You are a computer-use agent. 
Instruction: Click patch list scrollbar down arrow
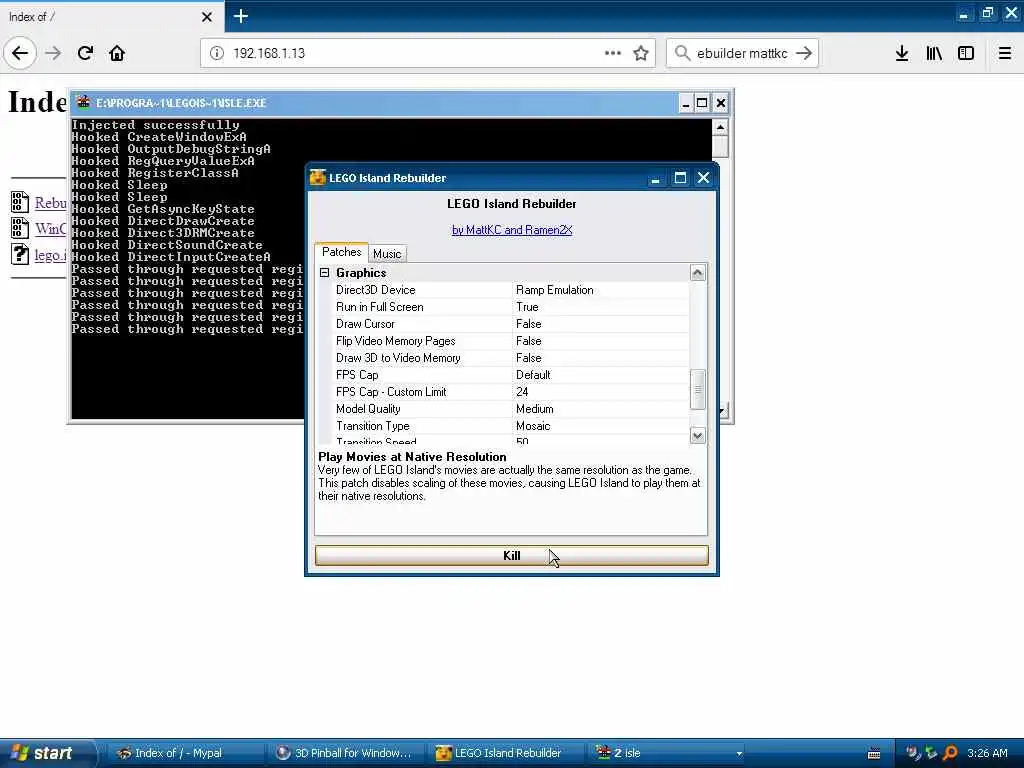tap(697, 436)
